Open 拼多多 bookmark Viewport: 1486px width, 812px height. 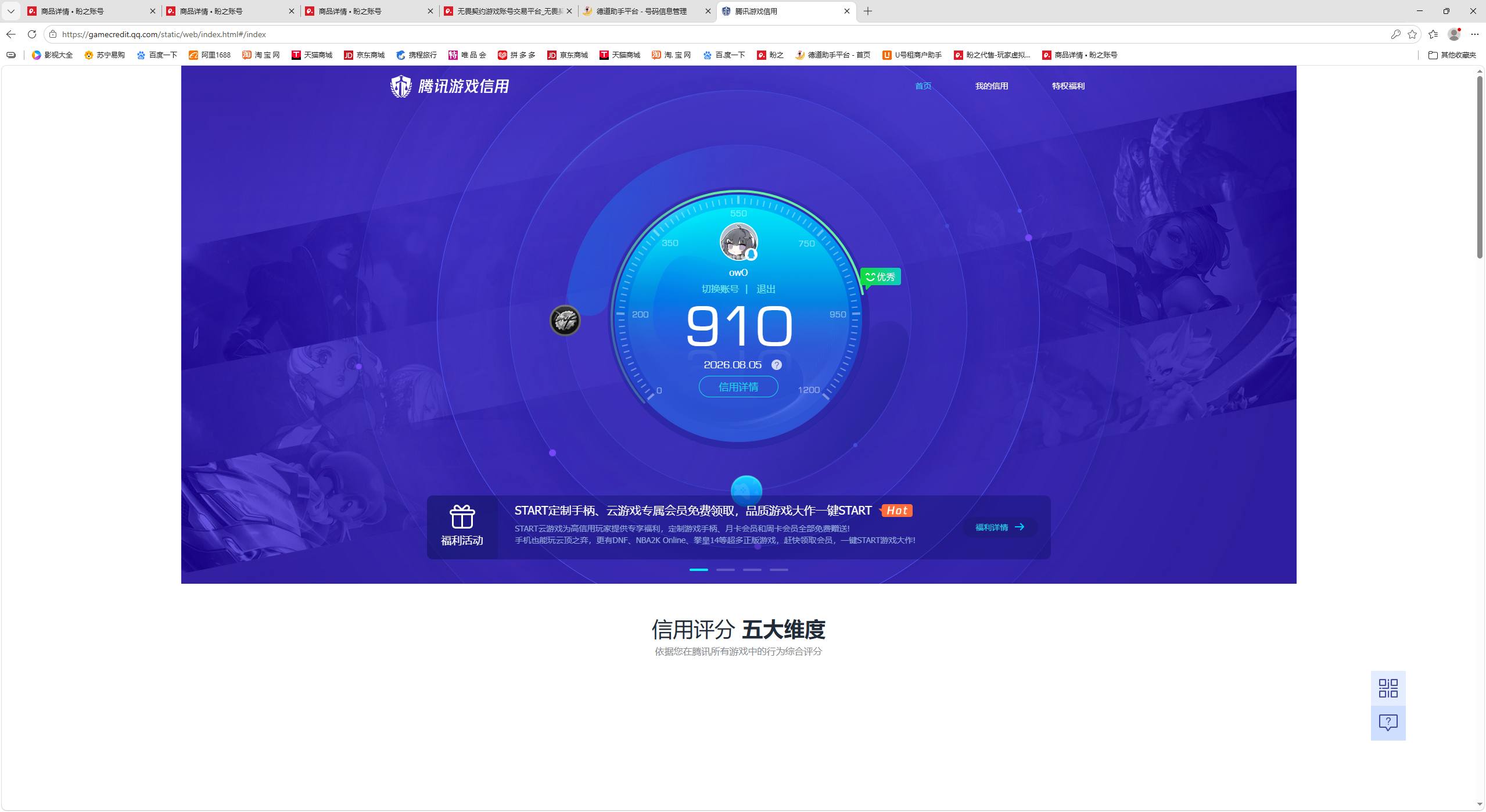516,55
